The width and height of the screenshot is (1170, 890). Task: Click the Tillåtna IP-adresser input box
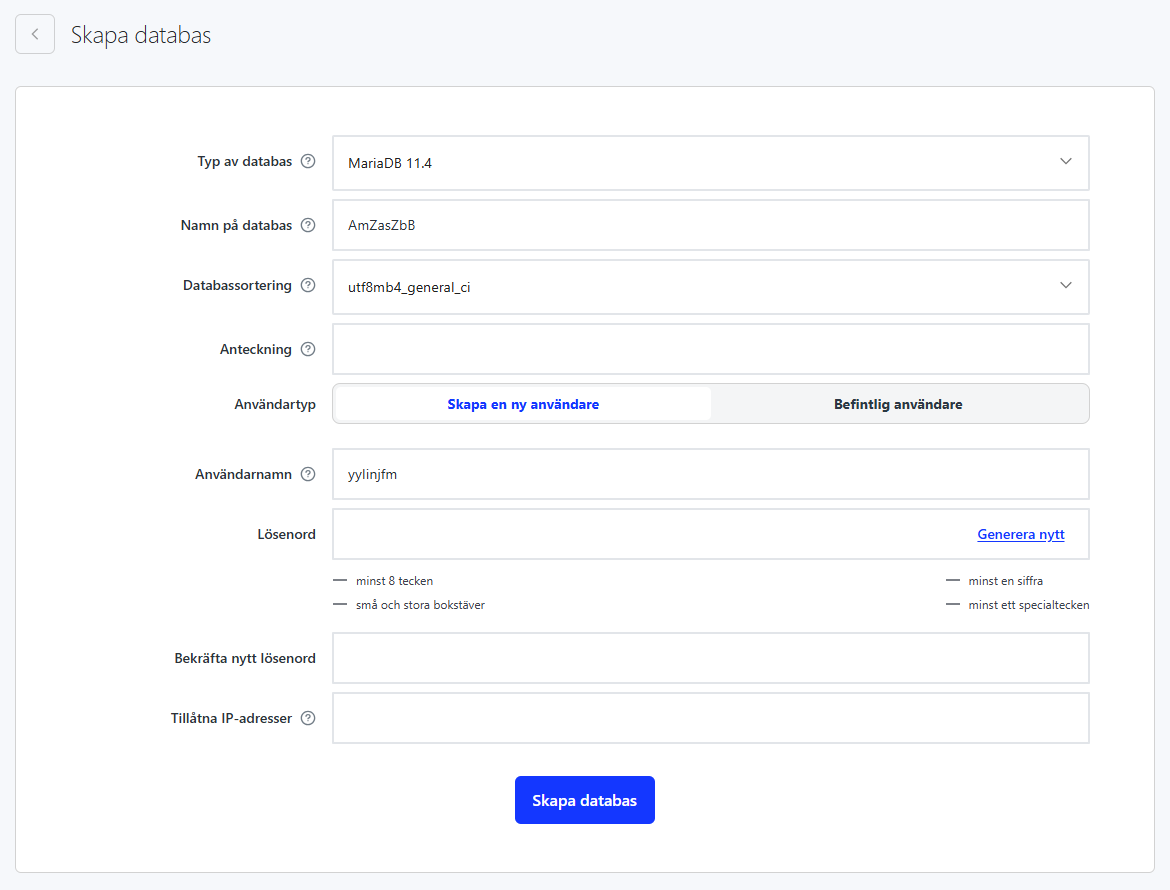(710, 718)
